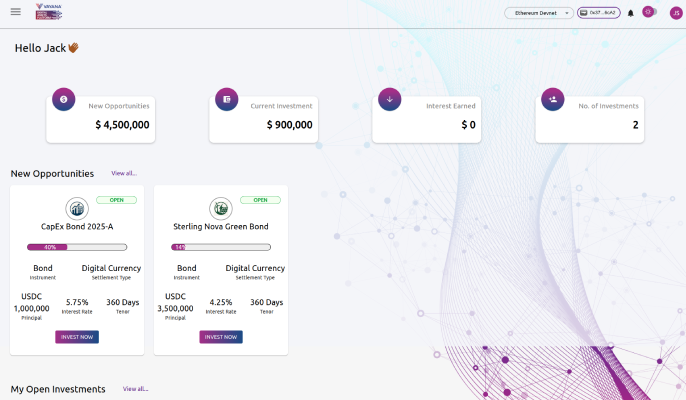The image size is (686, 400).
Task: Click the 0x37 wallet address chip
Action: tap(598, 13)
